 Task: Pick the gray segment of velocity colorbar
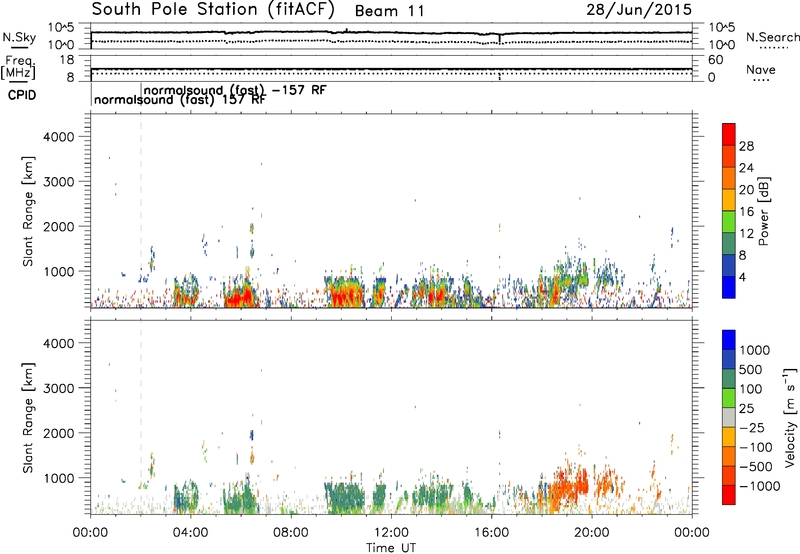[x=729, y=418]
